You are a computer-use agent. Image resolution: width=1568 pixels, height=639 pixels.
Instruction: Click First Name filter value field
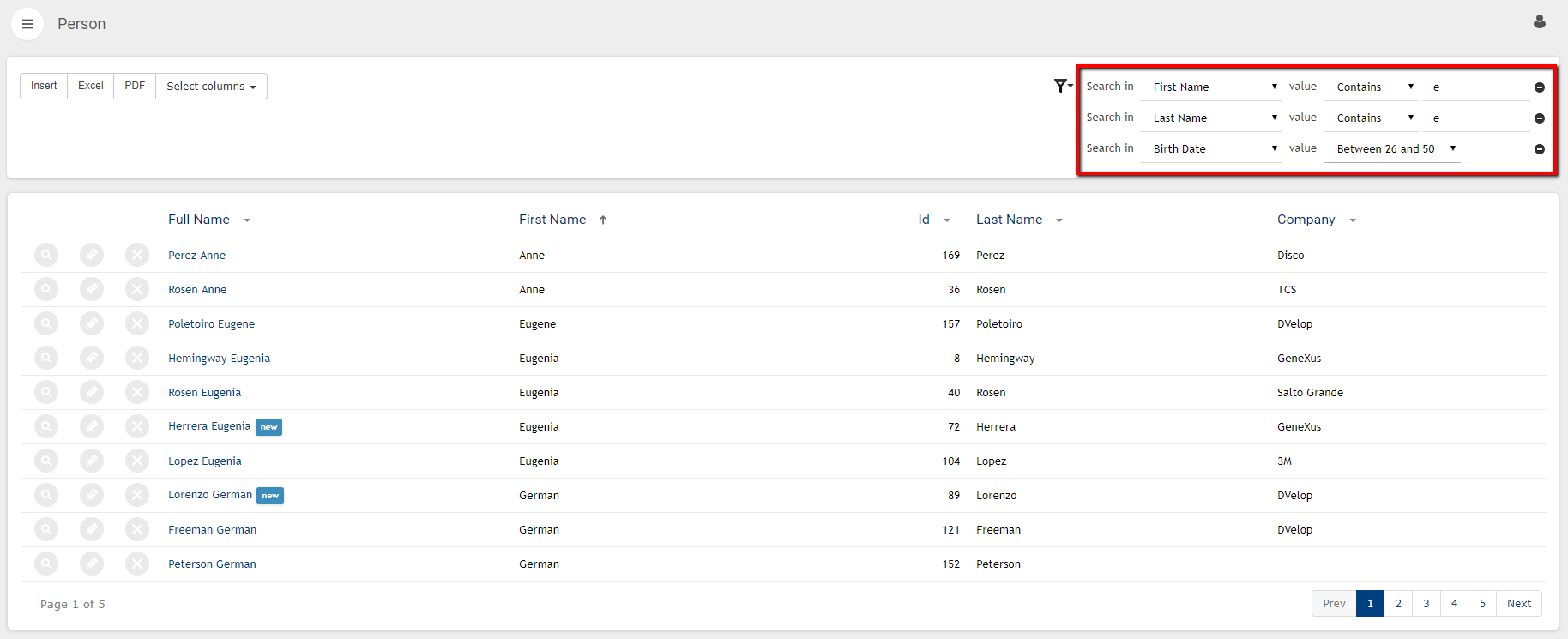1476,87
